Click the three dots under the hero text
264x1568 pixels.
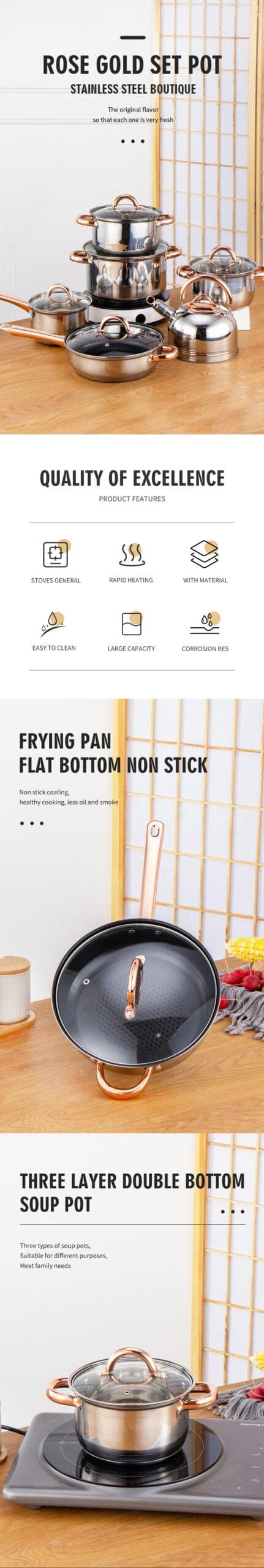132,141
